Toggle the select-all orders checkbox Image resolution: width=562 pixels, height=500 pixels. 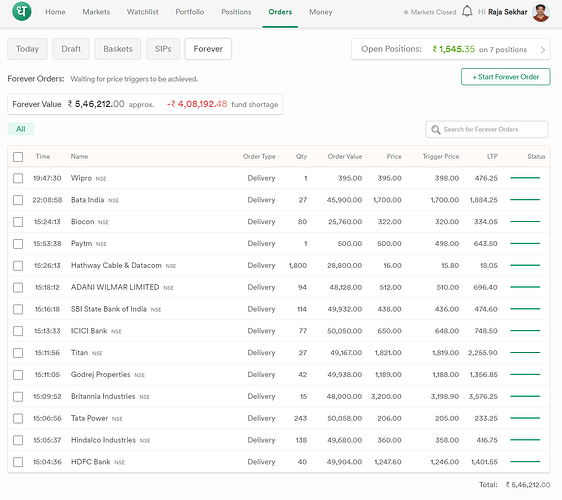tap(18, 157)
